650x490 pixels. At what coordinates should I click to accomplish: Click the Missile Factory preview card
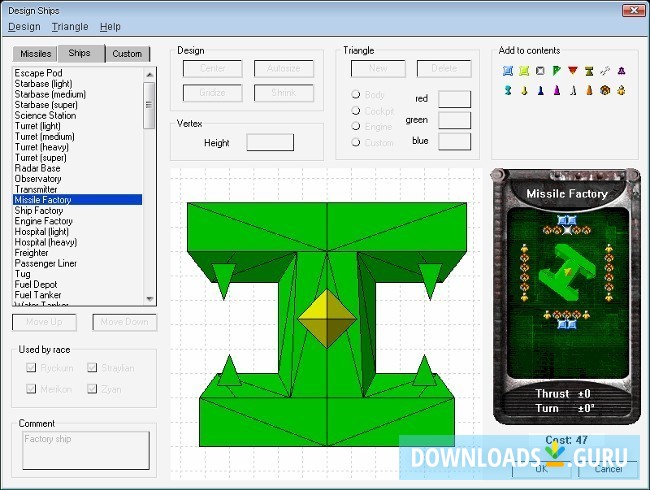click(567, 296)
